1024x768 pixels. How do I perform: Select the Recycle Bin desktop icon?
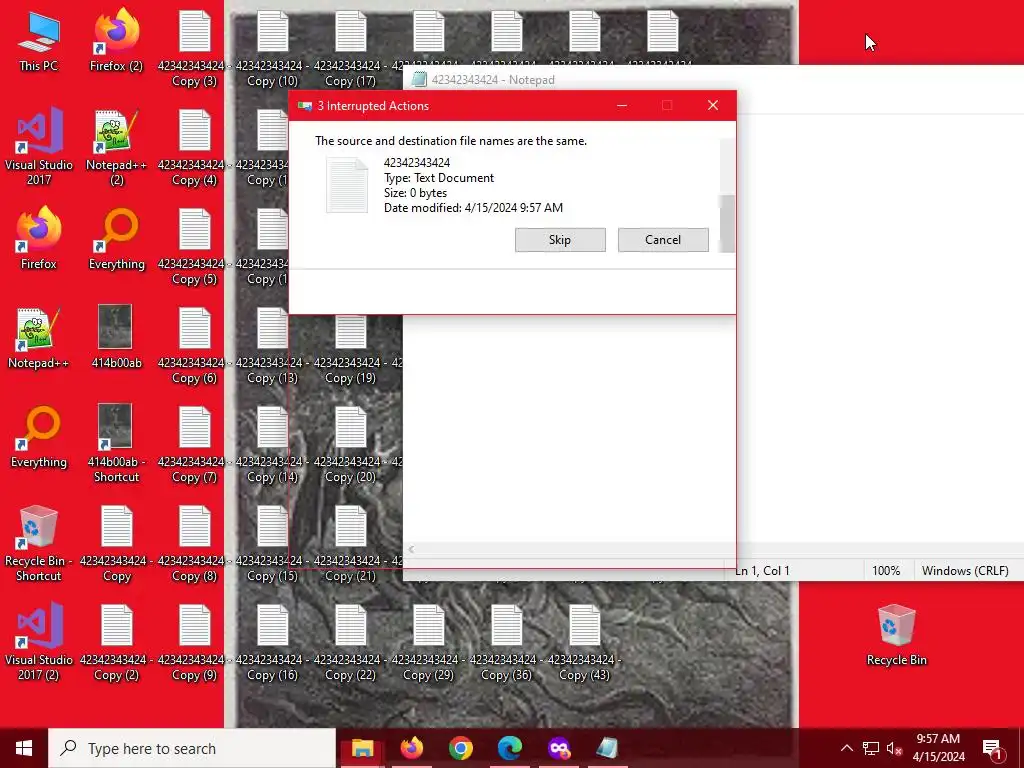coord(896,635)
